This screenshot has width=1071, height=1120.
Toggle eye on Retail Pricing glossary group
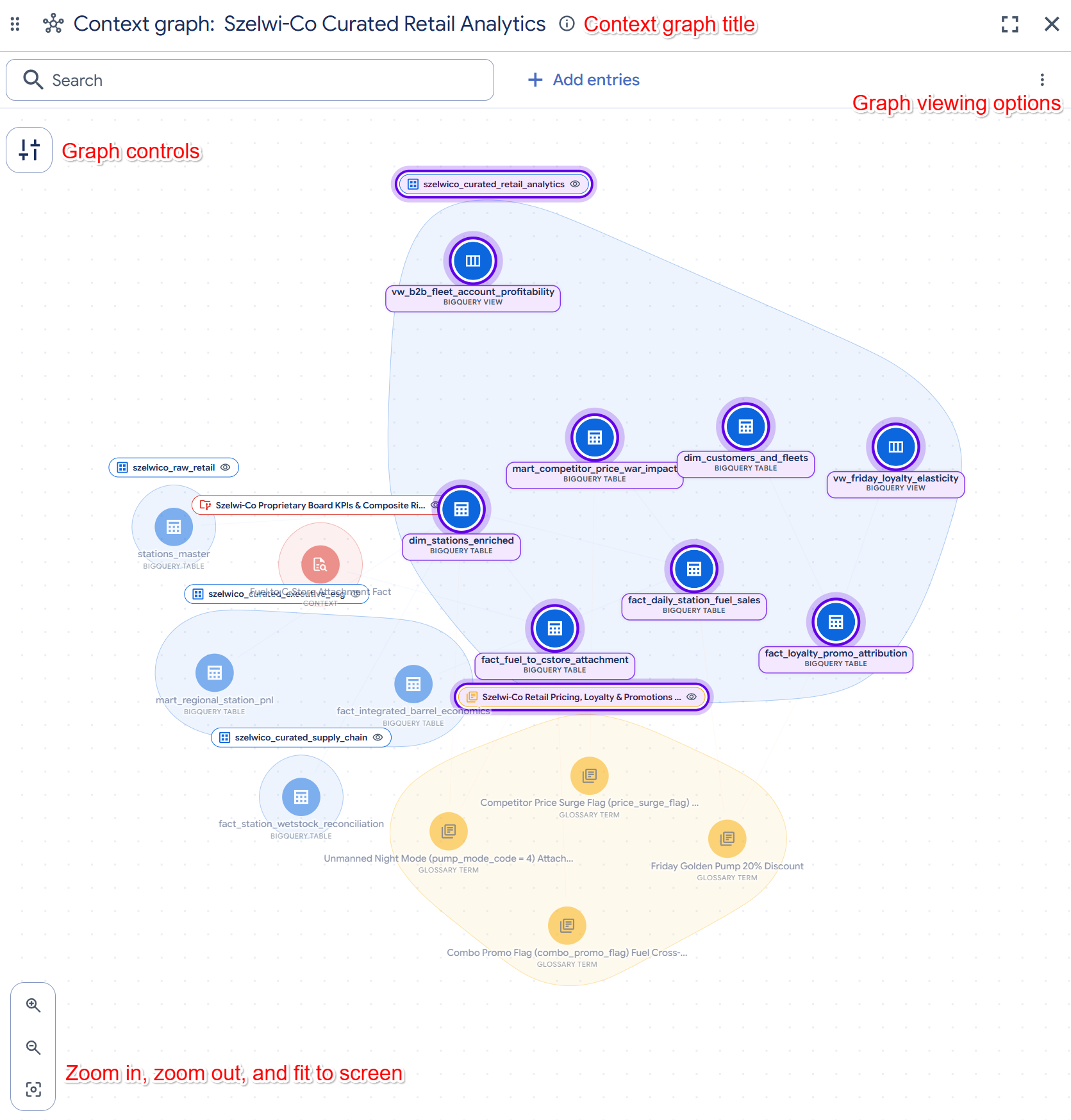pyautogui.click(x=692, y=697)
